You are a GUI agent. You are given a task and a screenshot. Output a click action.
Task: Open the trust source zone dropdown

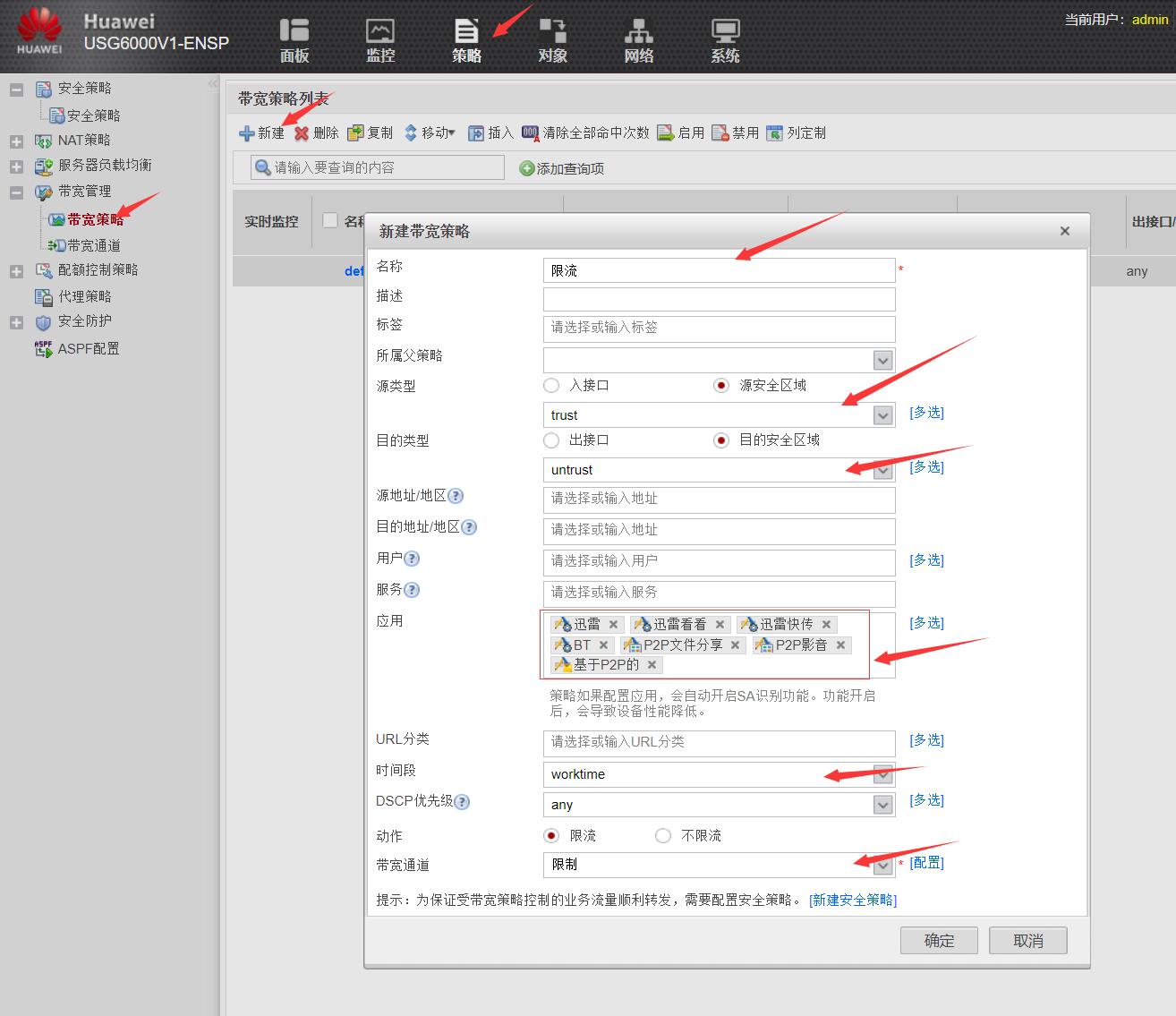click(882, 414)
